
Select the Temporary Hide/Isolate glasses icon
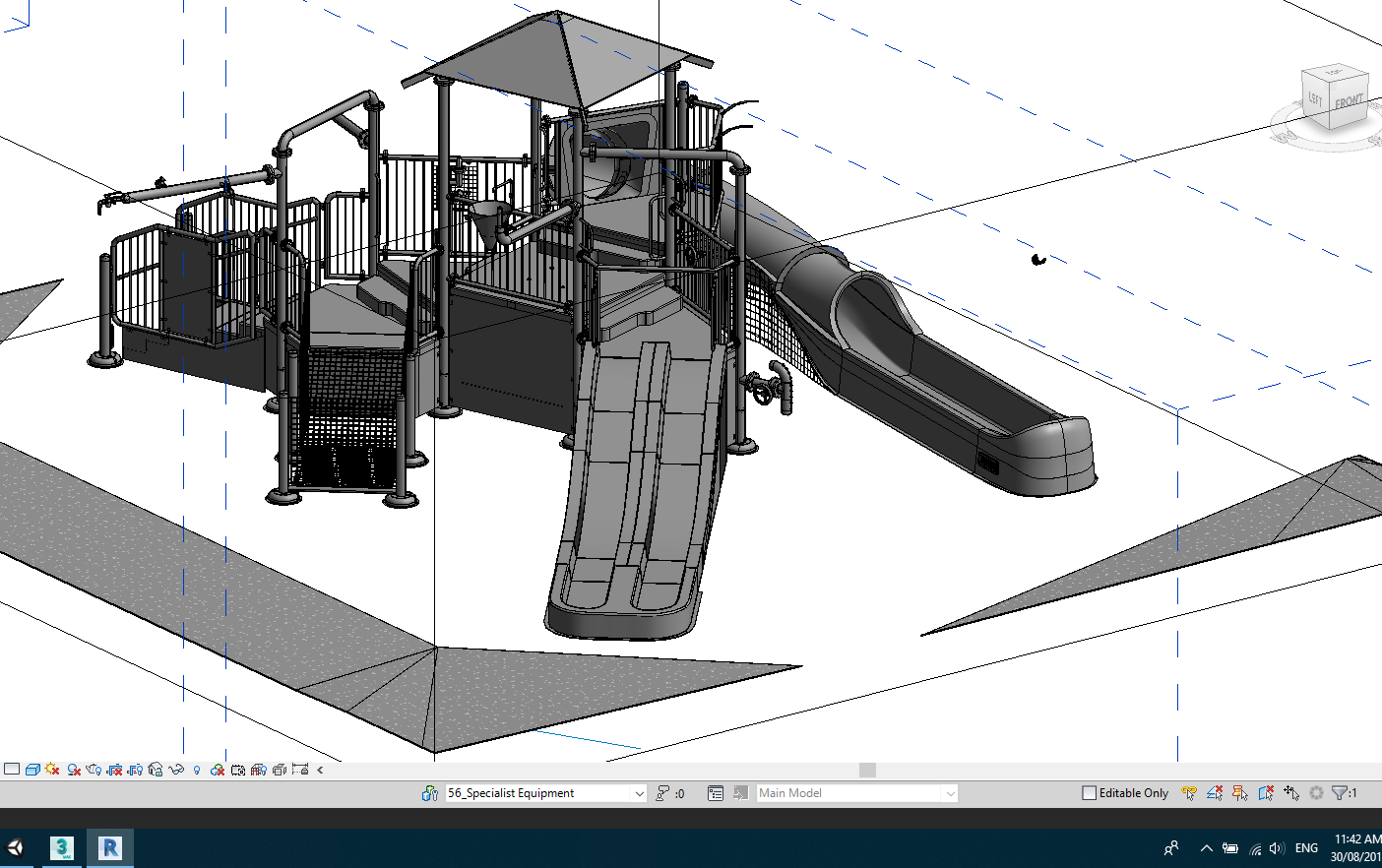tap(177, 770)
